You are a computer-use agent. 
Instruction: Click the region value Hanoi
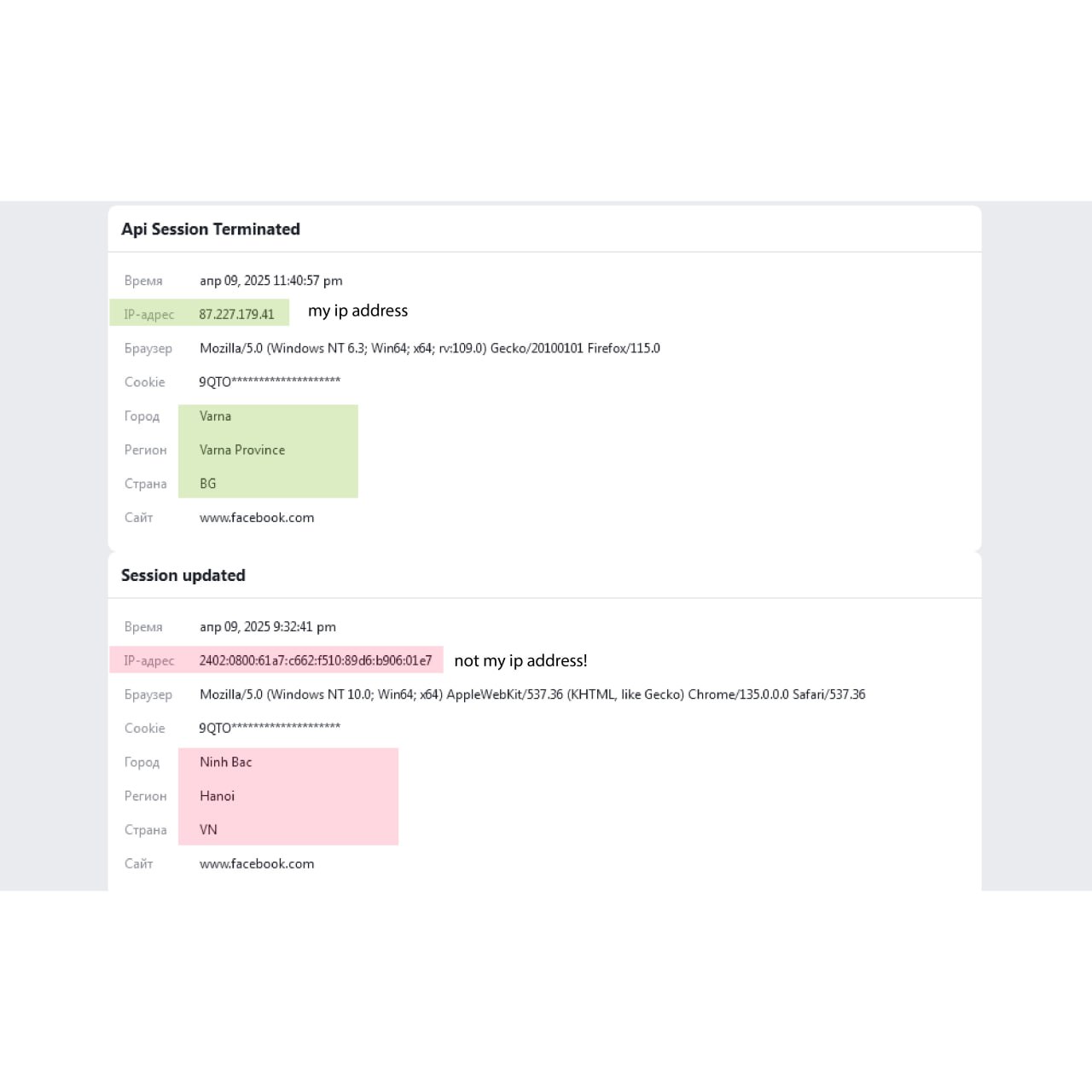(217, 796)
